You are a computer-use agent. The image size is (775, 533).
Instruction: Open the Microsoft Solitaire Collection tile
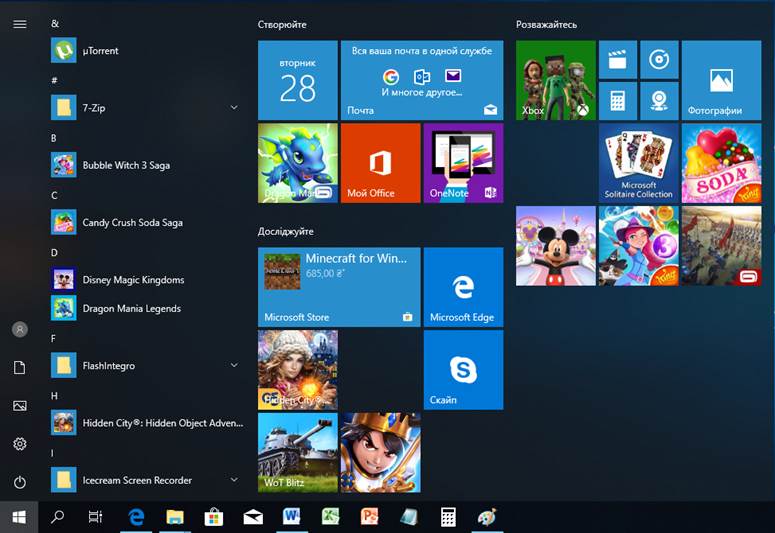click(x=639, y=163)
